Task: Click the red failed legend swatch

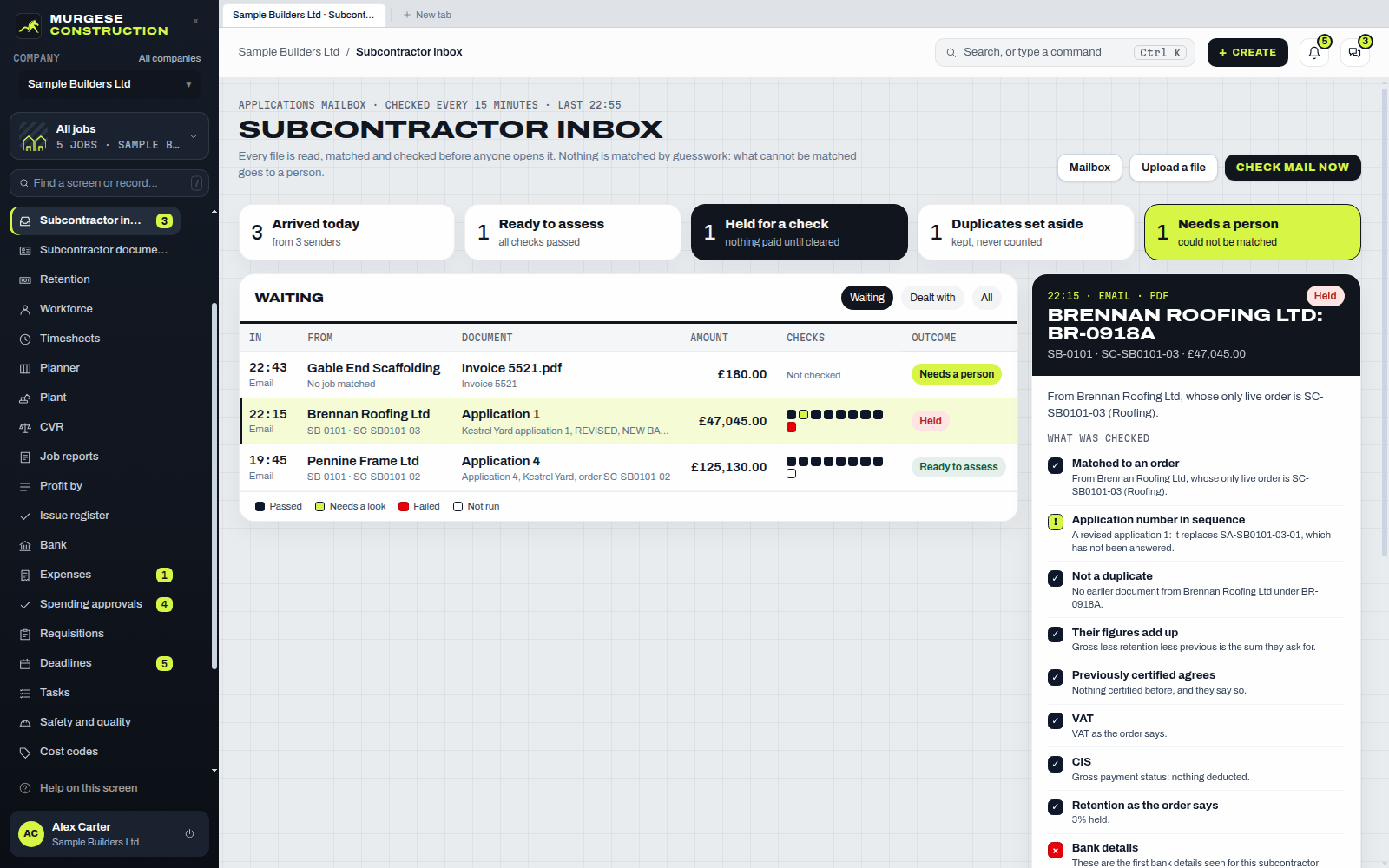Action: pyautogui.click(x=404, y=507)
